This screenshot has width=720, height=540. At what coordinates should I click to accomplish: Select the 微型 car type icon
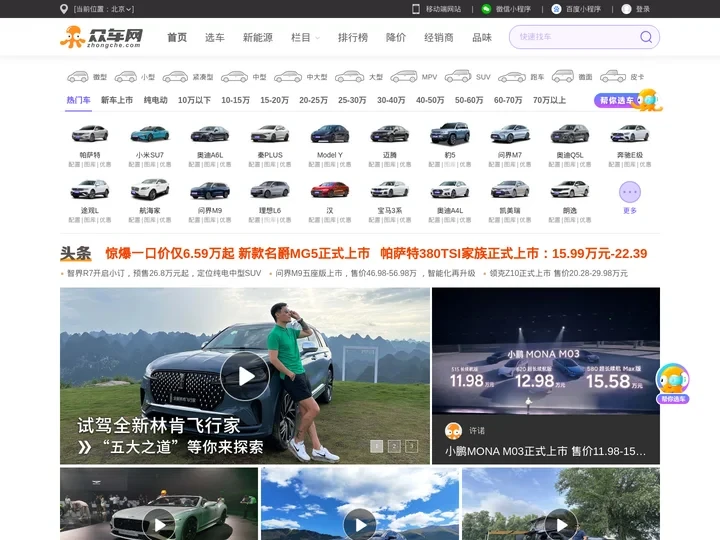click(x=78, y=77)
